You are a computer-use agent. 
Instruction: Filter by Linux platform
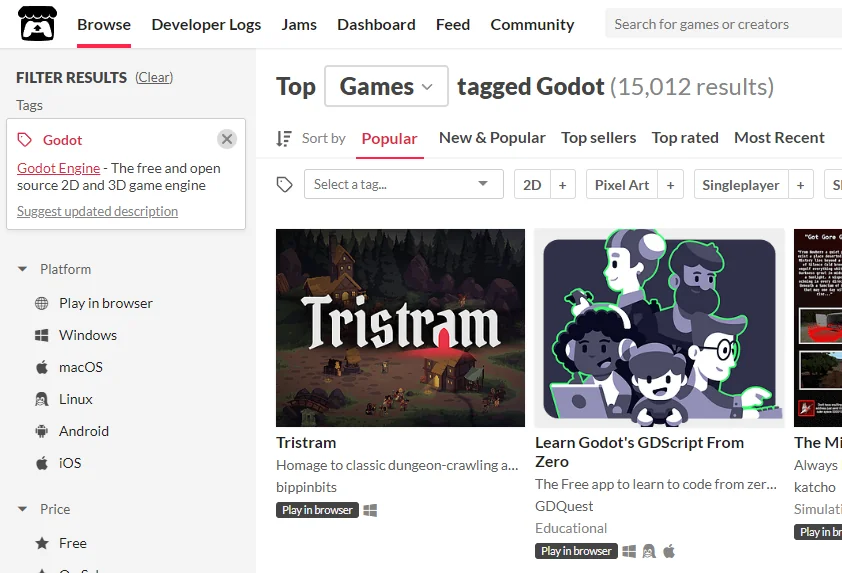76,399
